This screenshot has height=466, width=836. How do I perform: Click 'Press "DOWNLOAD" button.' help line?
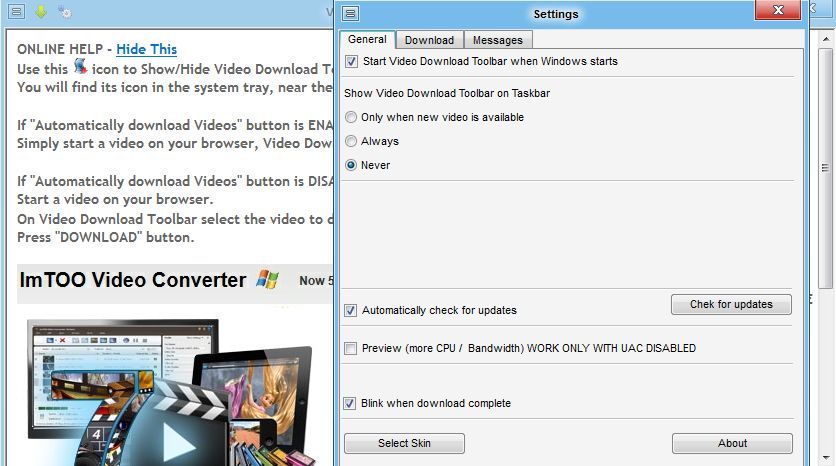(106, 237)
